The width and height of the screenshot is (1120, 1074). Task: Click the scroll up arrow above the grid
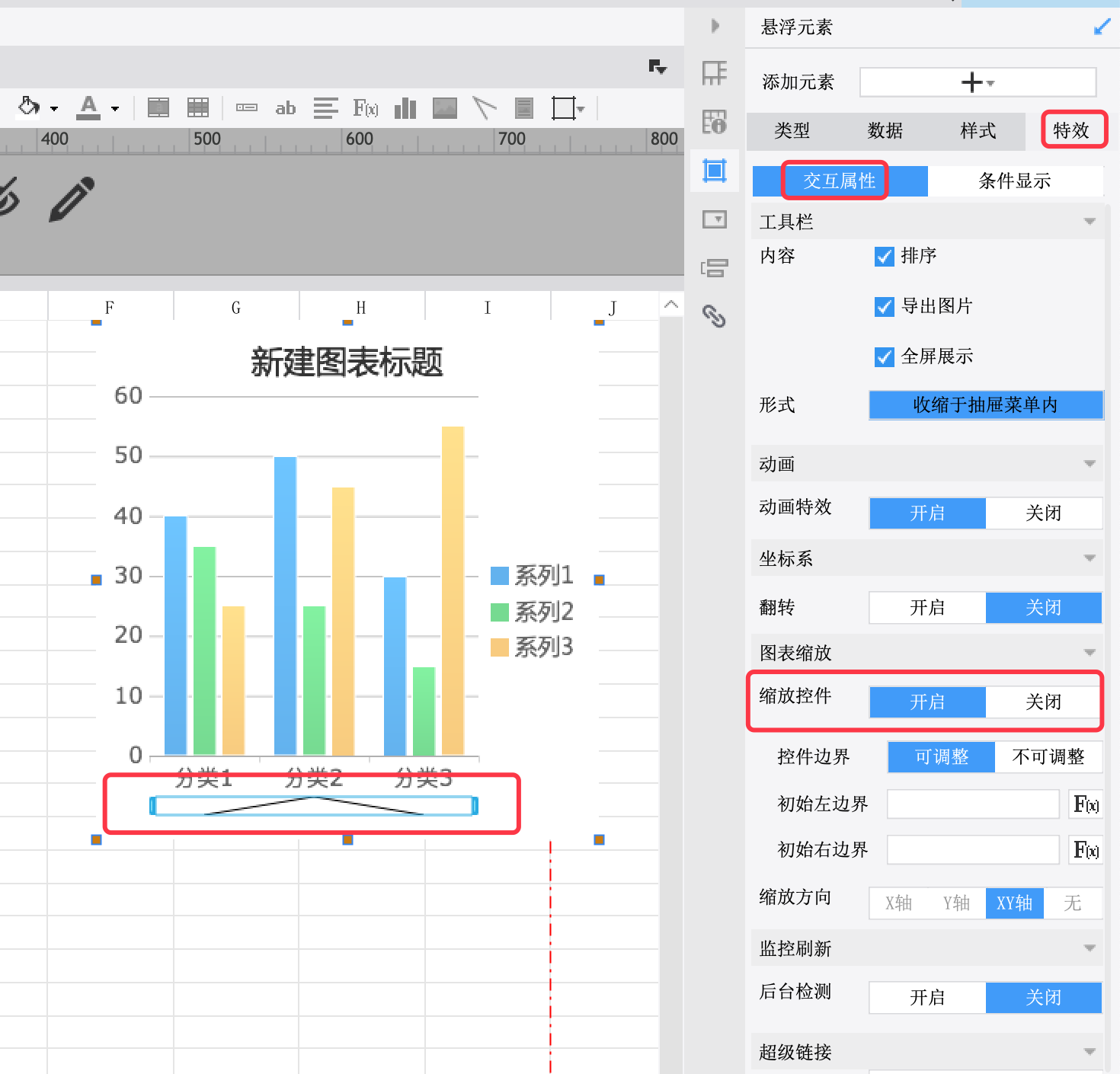(670, 305)
